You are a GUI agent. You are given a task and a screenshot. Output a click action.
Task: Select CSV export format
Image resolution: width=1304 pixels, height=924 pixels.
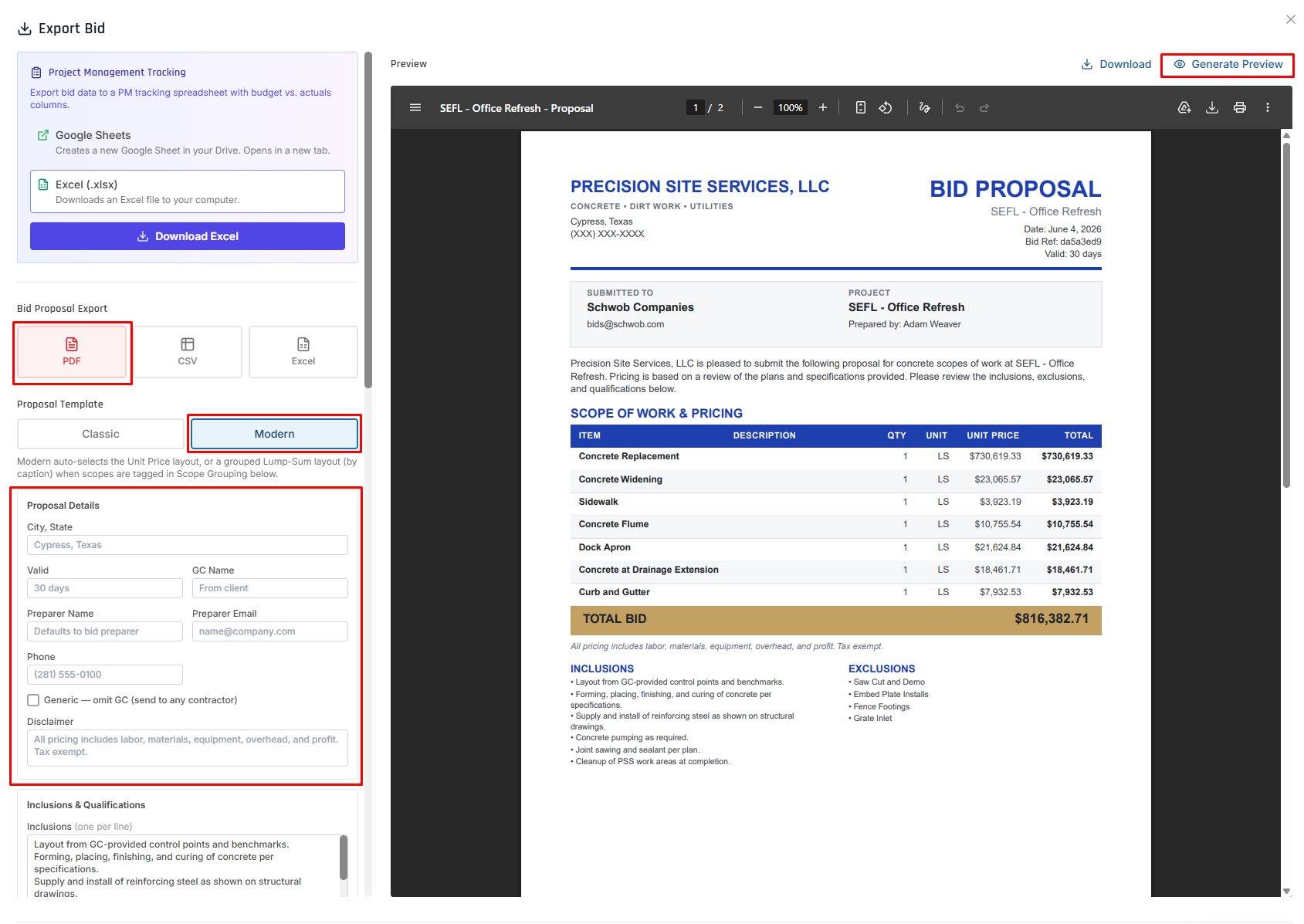(x=188, y=352)
